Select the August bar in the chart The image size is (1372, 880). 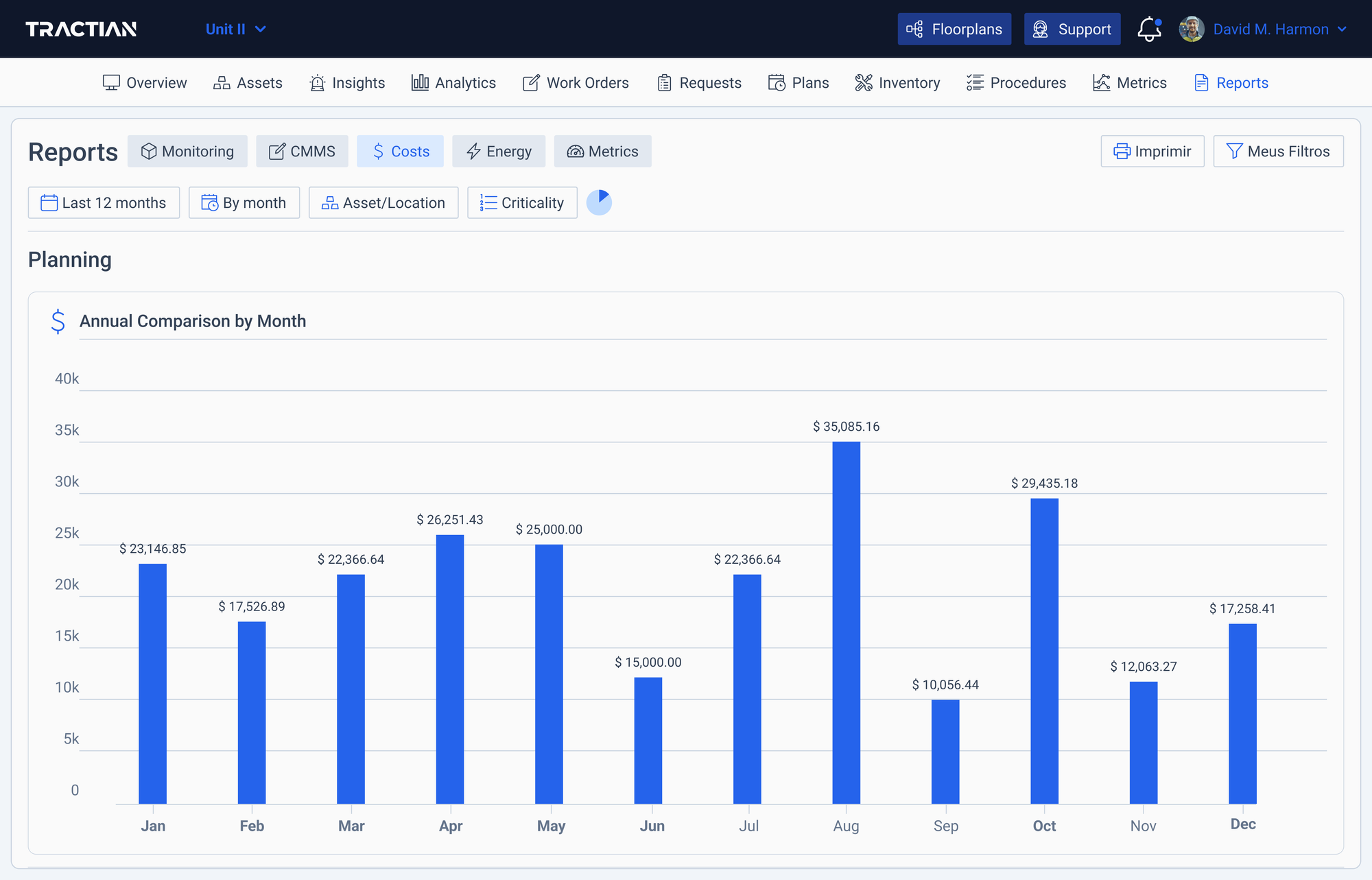[847, 617]
